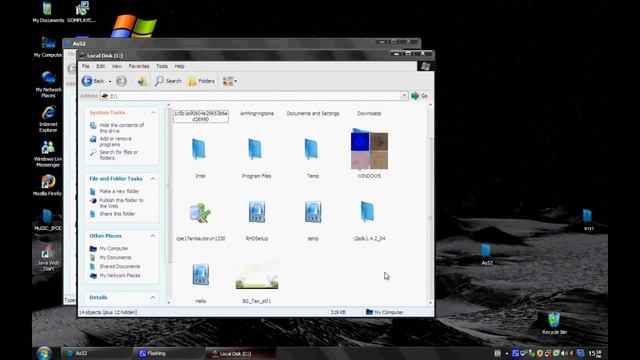Select the j2sdk1.4.2_04 folder icon
Screen dimensions: 640x360
pos(368,212)
